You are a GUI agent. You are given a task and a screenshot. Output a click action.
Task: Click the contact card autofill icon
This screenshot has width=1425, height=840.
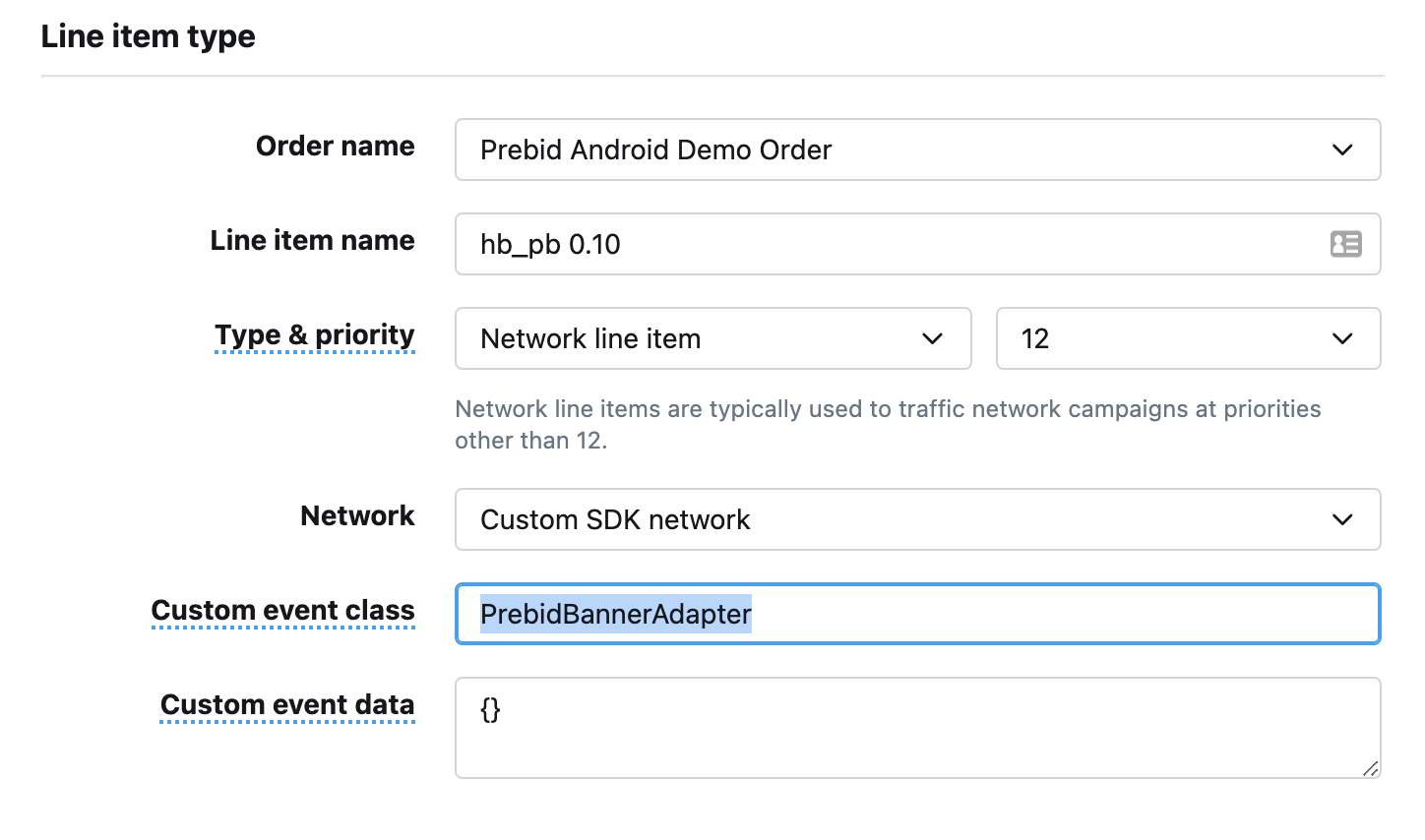tap(1345, 244)
